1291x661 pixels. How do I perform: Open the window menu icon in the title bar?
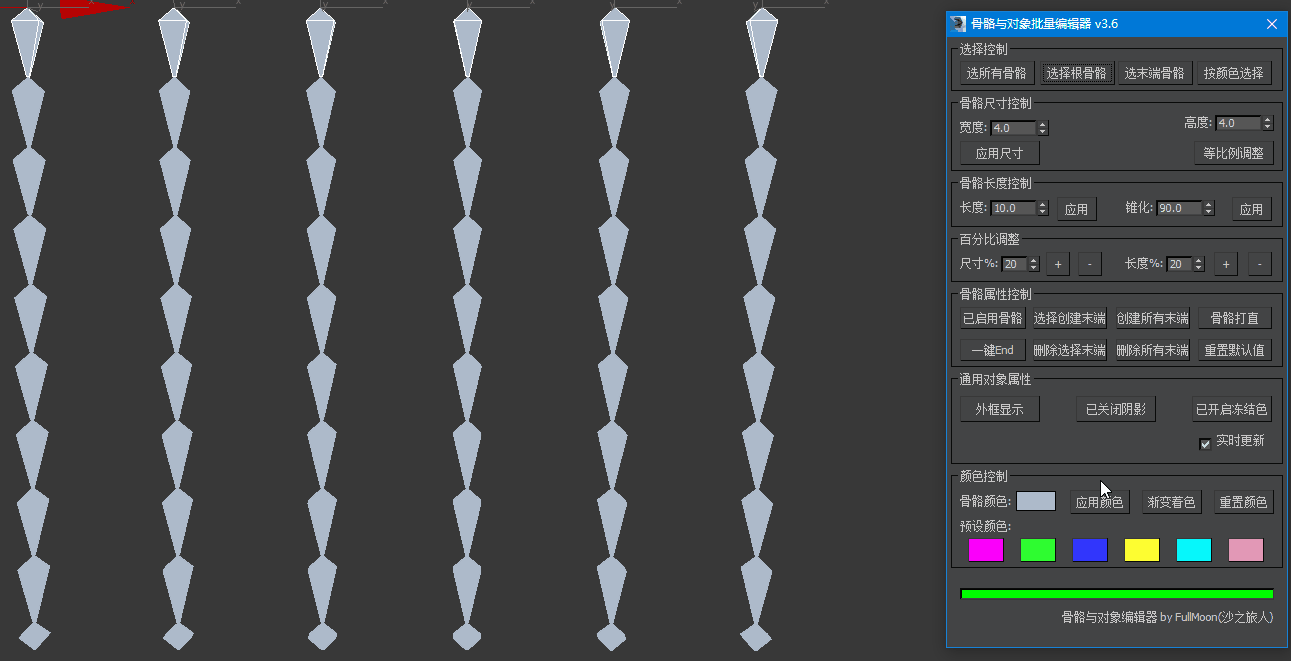[958, 24]
